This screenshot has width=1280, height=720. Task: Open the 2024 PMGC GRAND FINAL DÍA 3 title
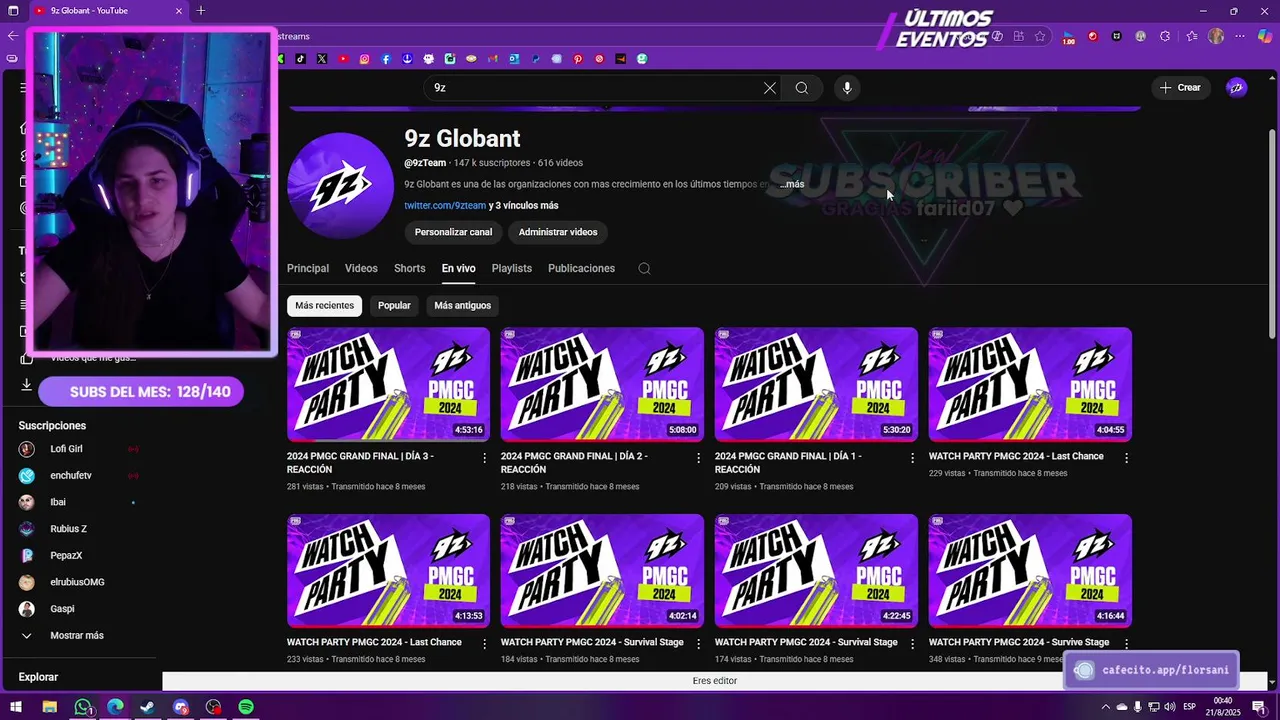[x=360, y=462]
